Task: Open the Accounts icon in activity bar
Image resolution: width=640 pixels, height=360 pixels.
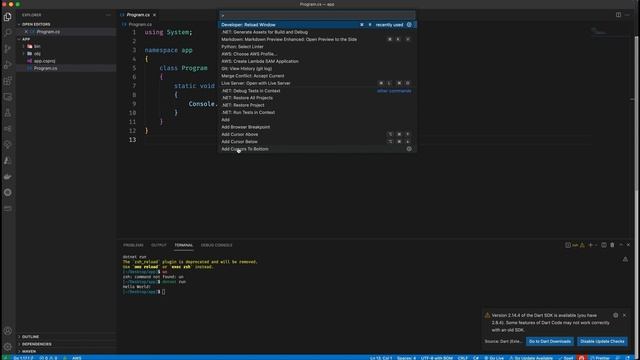Action: click(x=8, y=331)
